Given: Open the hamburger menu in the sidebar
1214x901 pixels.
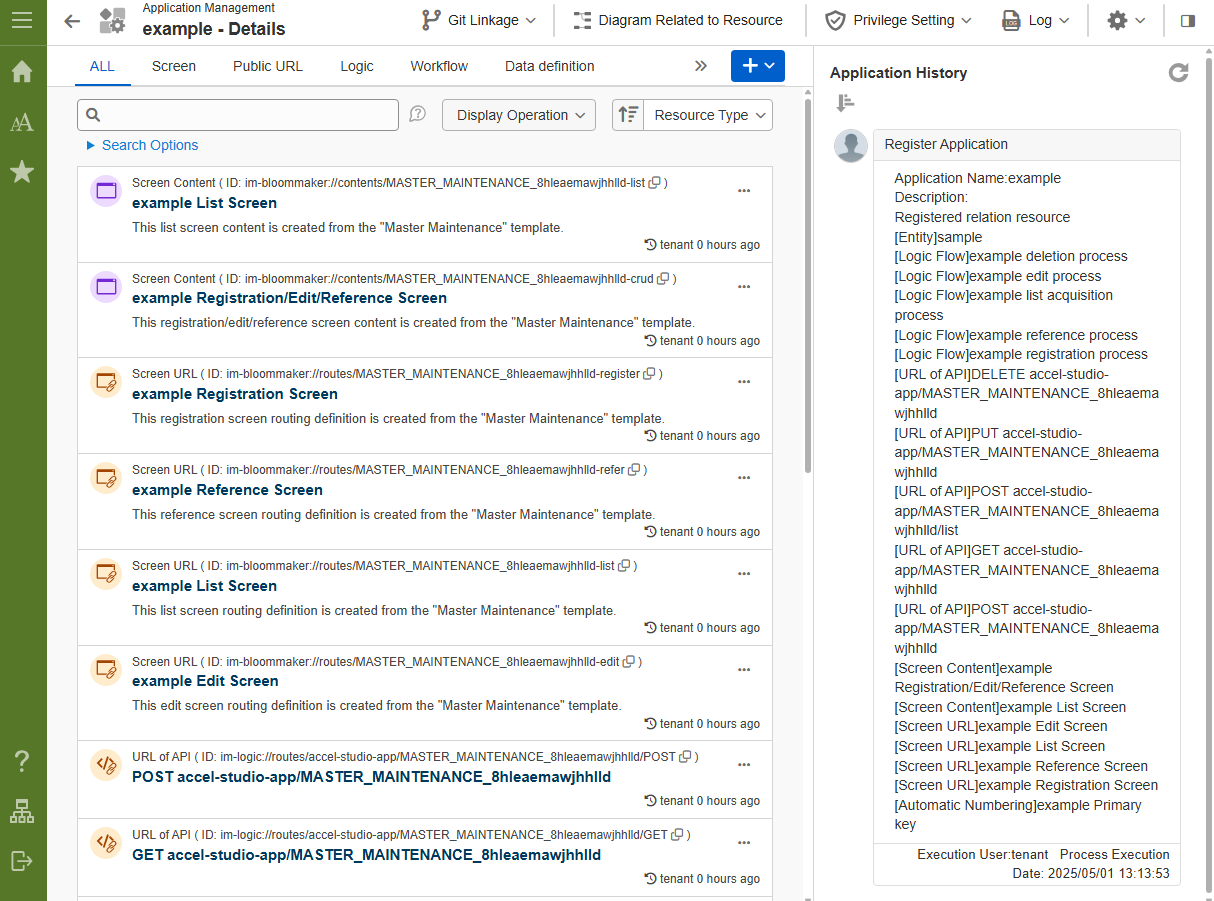Looking at the screenshot, I should [x=22, y=20].
